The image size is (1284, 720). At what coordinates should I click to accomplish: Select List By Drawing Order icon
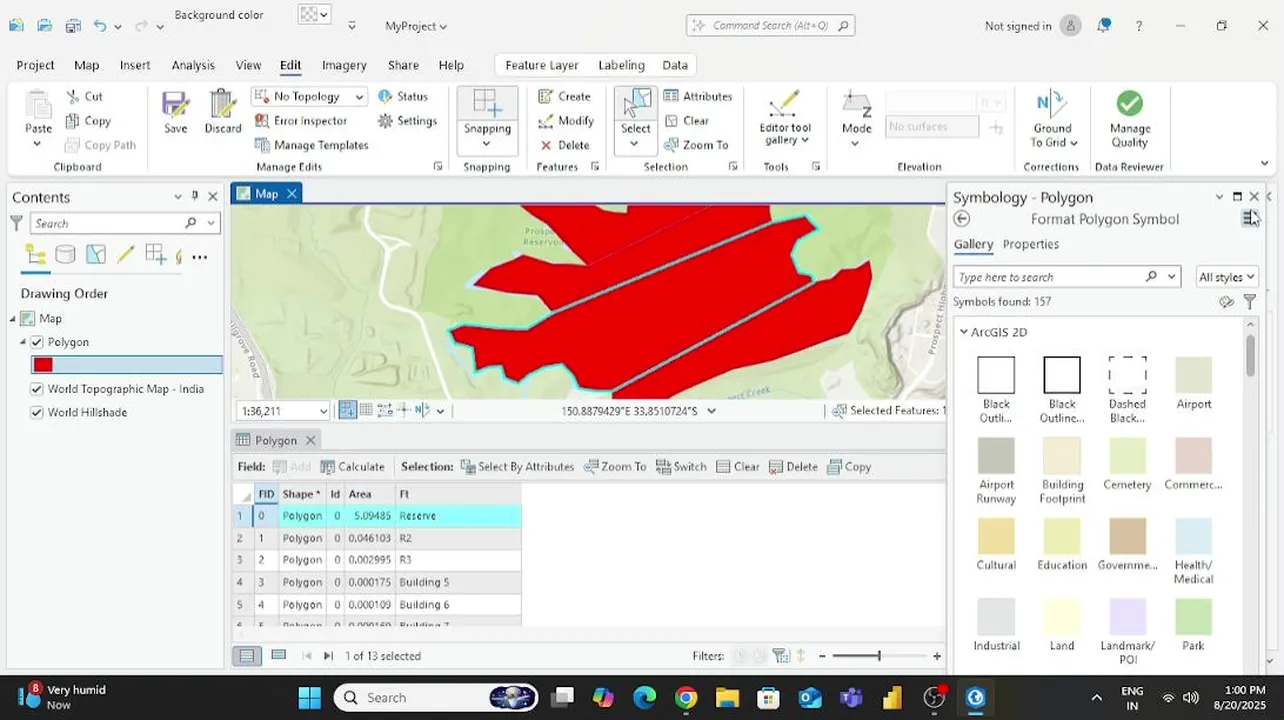click(35, 255)
